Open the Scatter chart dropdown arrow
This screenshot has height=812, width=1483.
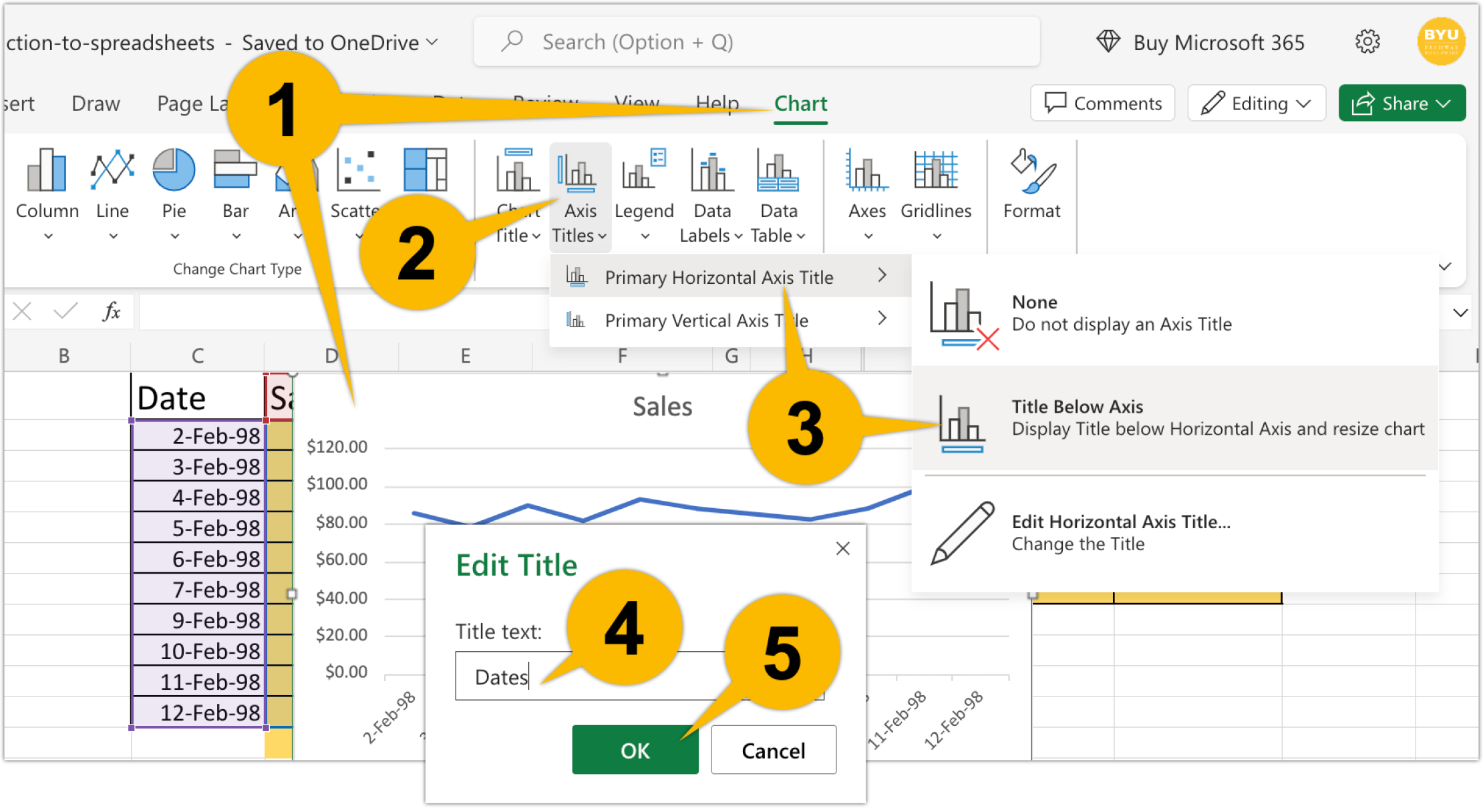click(358, 236)
